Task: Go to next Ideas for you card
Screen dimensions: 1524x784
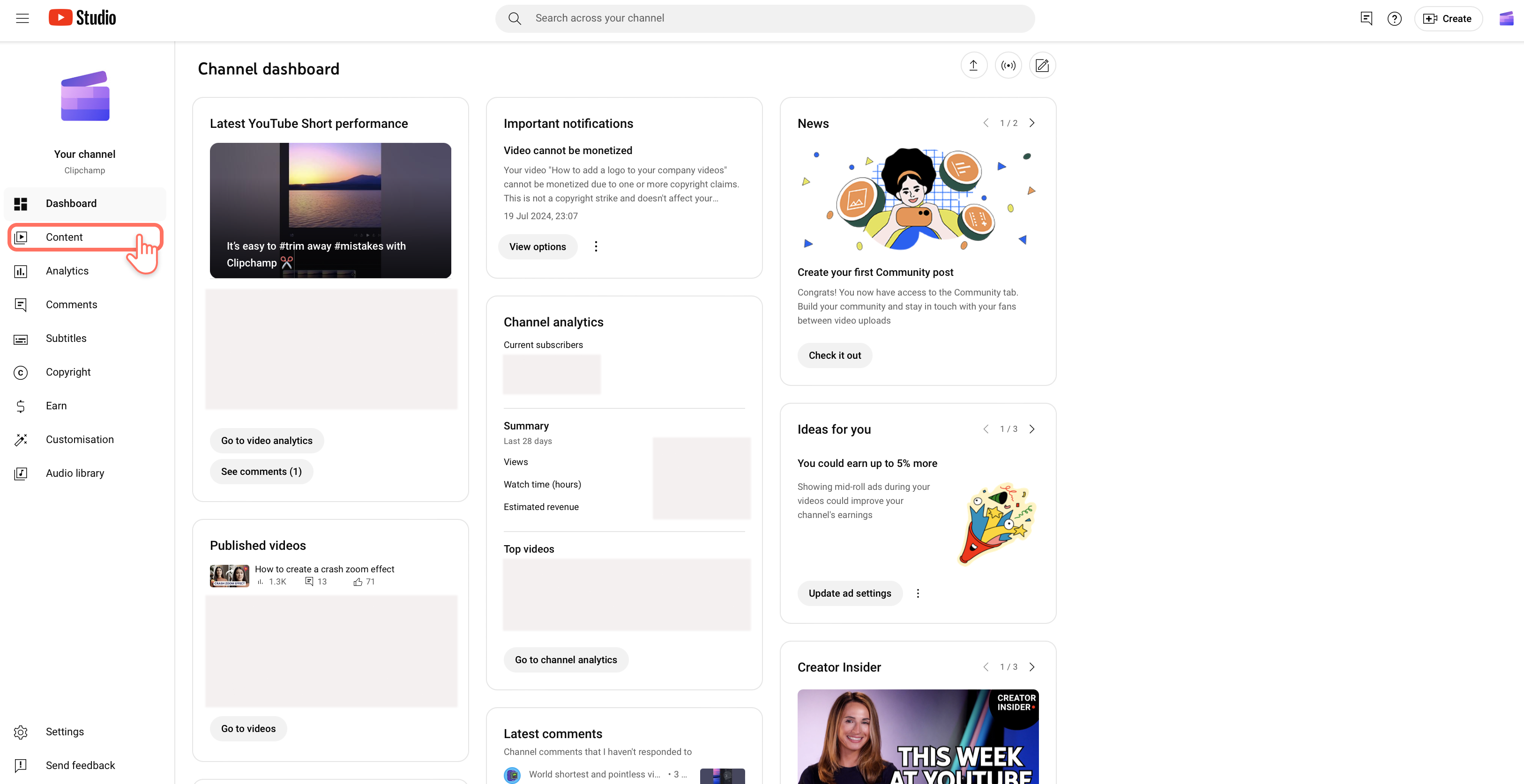Action: 1032,429
